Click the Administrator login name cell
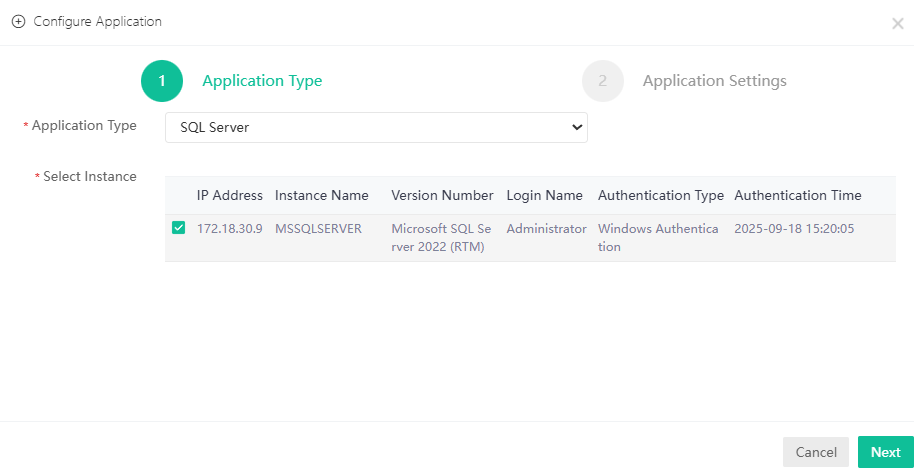This screenshot has width=914, height=472. click(547, 229)
